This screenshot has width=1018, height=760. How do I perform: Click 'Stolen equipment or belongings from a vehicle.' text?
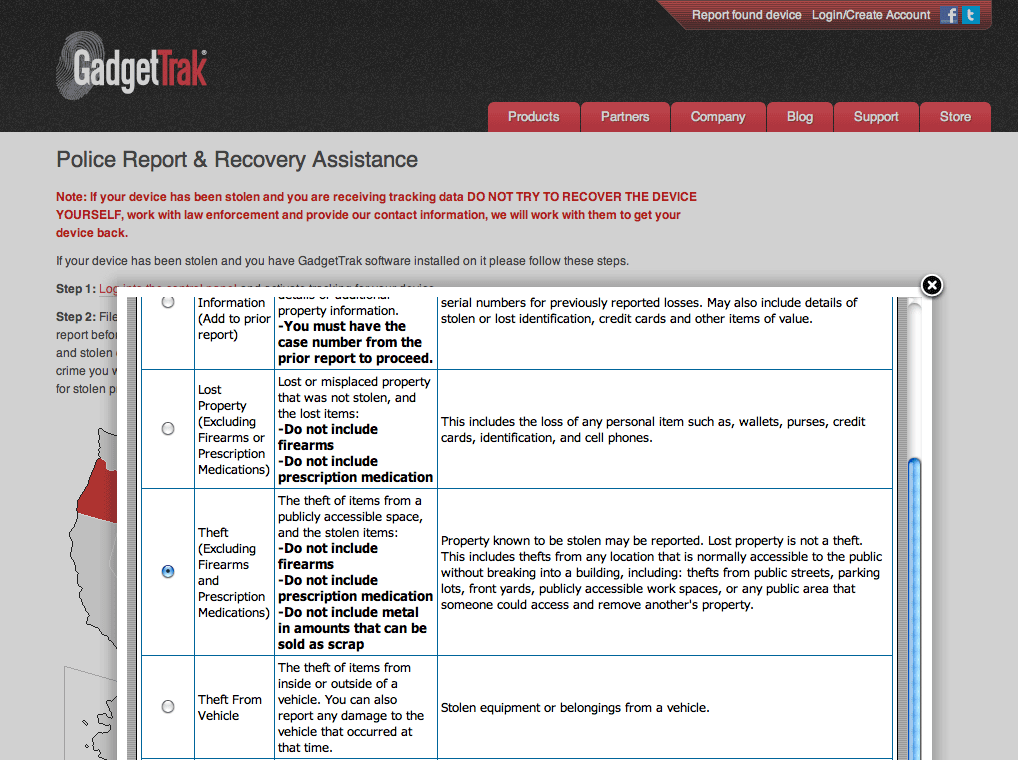pyautogui.click(x=575, y=707)
